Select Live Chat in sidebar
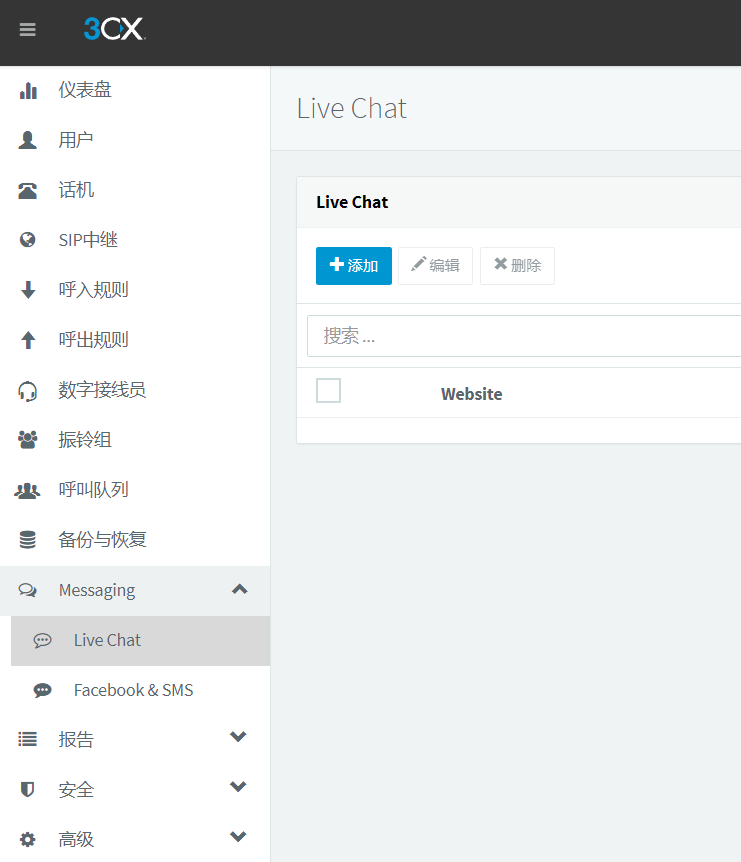This screenshot has width=741, height=862. coord(140,640)
